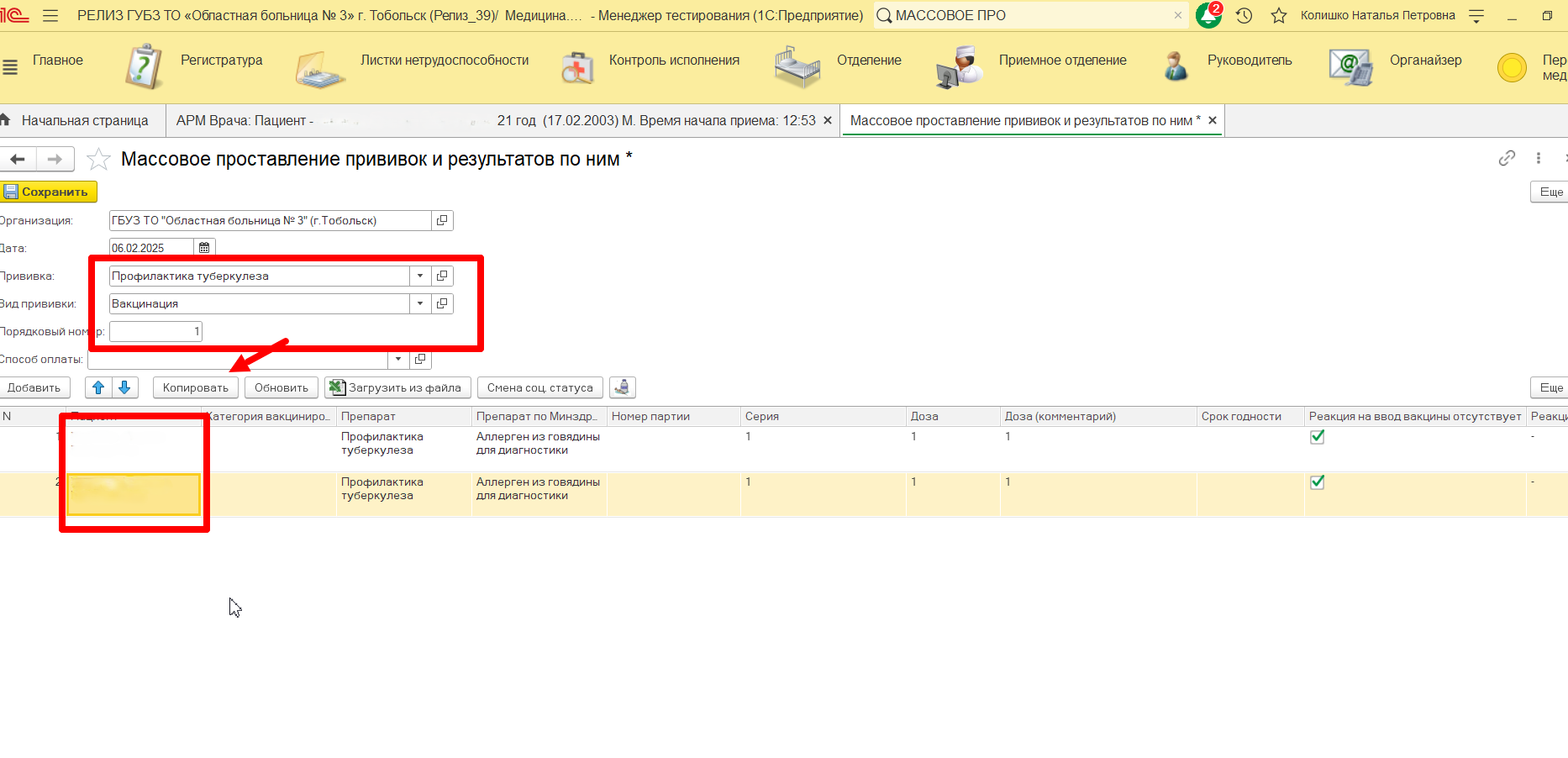The width and height of the screenshot is (1568, 758).
Task: Expand the Способ оплаты dropdown
Action: click(398, 359)
